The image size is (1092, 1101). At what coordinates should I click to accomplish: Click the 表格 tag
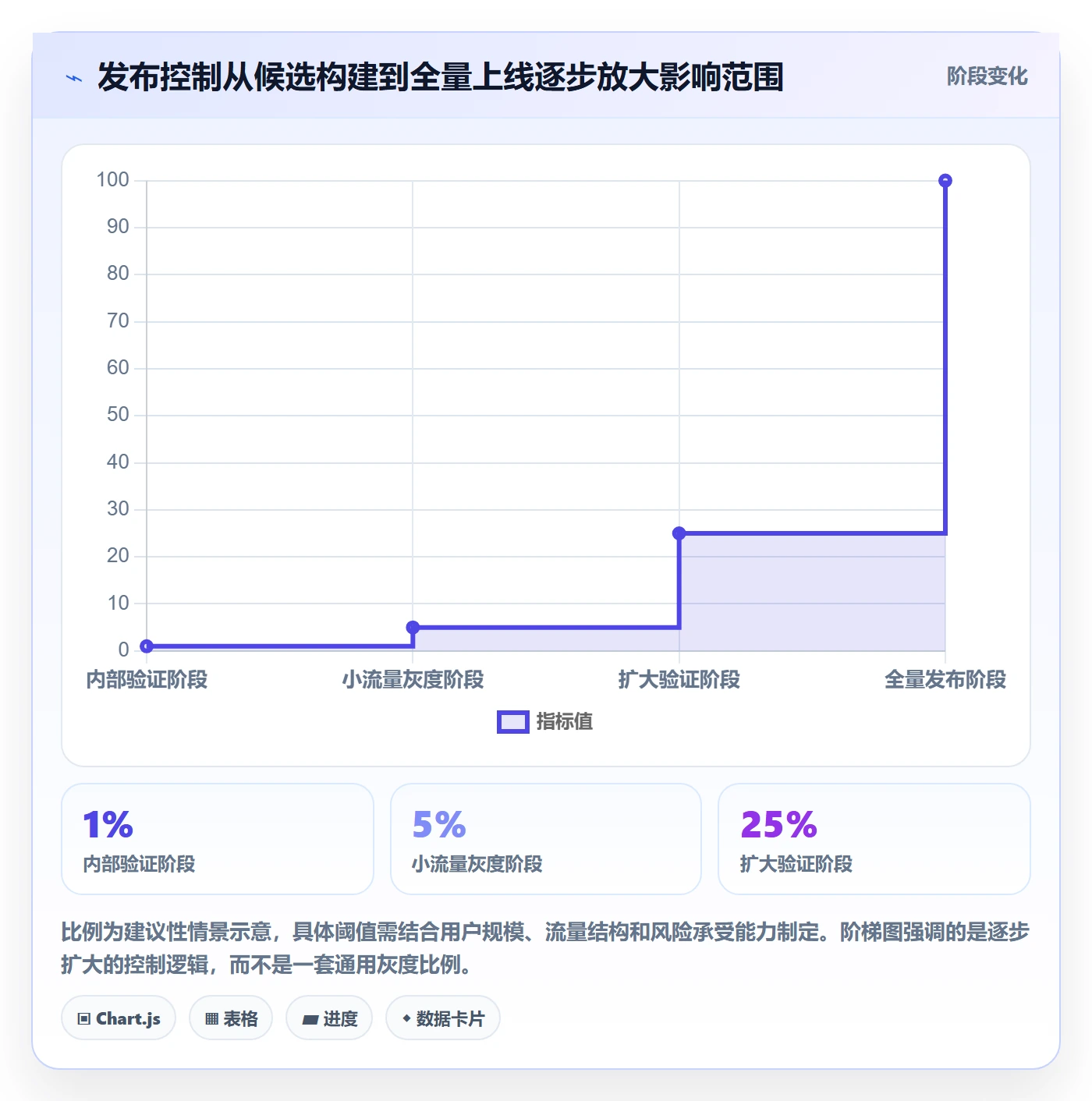click(231, 1018)
